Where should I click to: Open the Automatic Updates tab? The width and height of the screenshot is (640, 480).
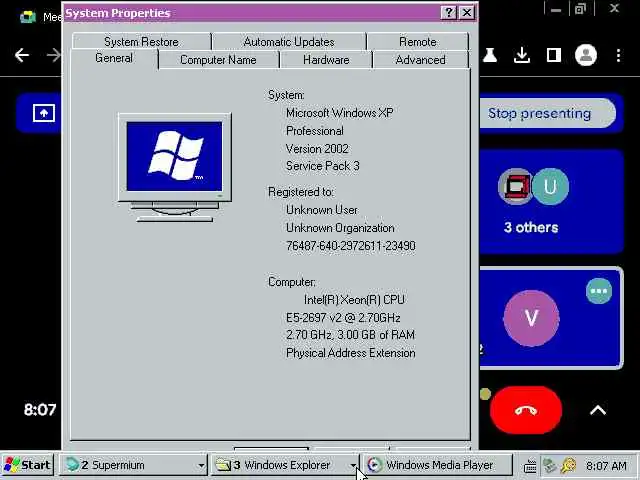point(289,42)
